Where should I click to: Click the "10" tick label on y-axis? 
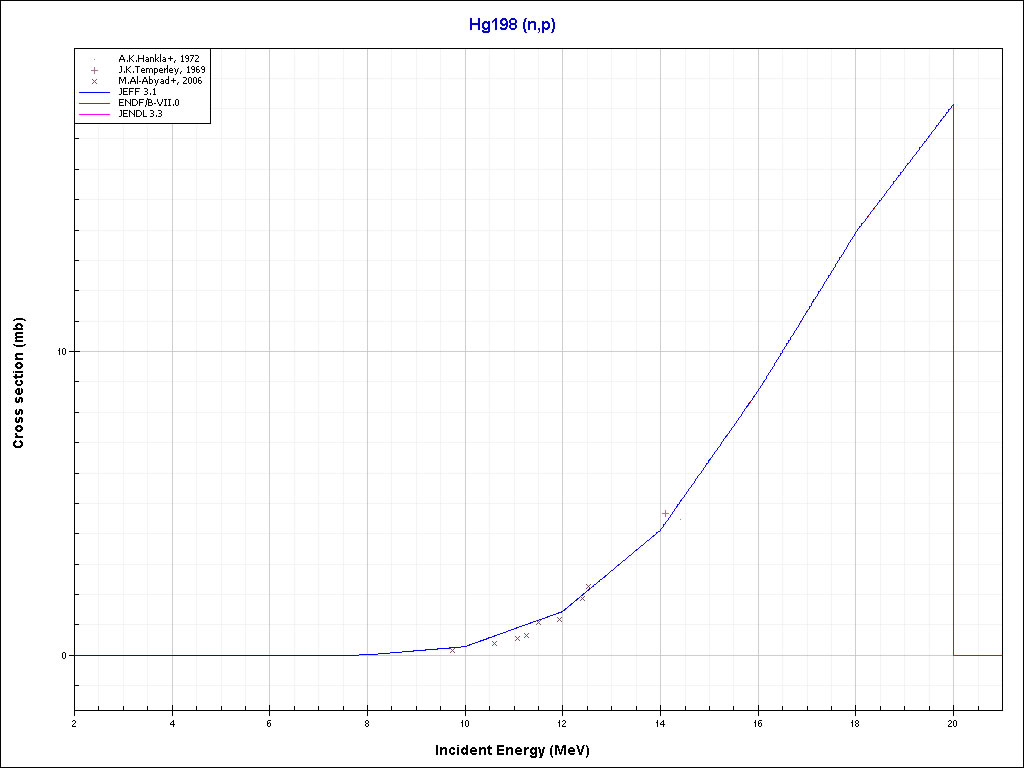[62, 352]
